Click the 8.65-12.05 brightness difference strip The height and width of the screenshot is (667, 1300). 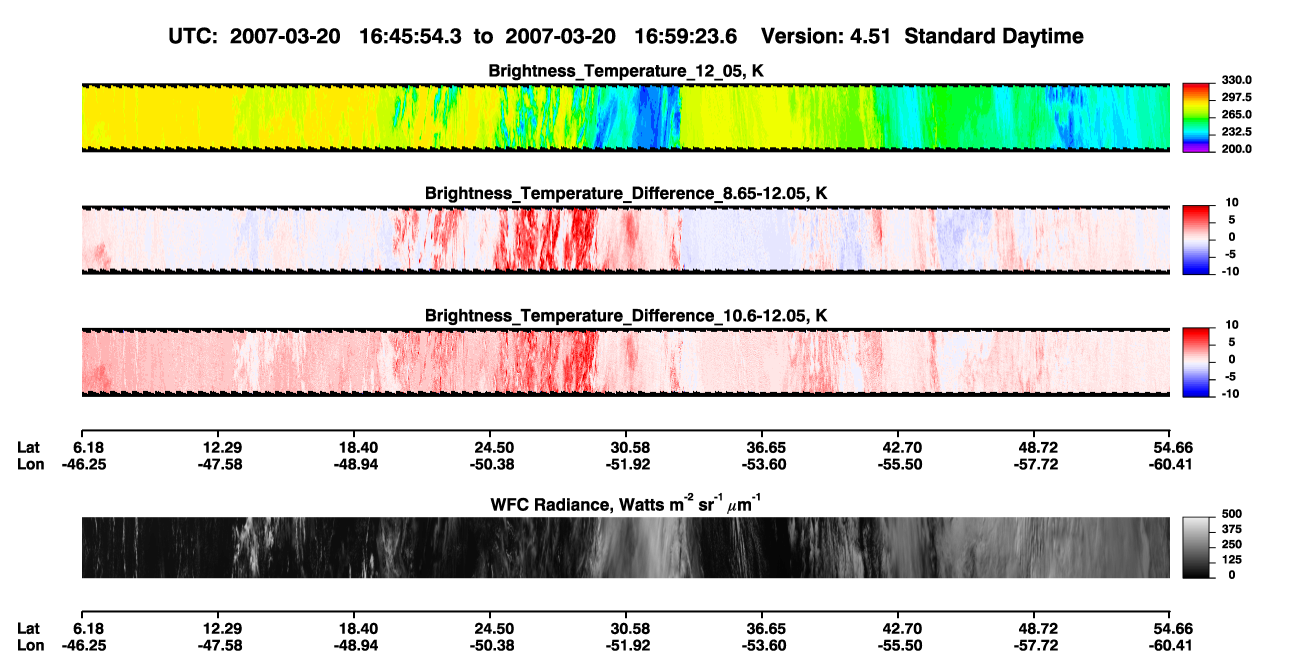pos(625,240)
